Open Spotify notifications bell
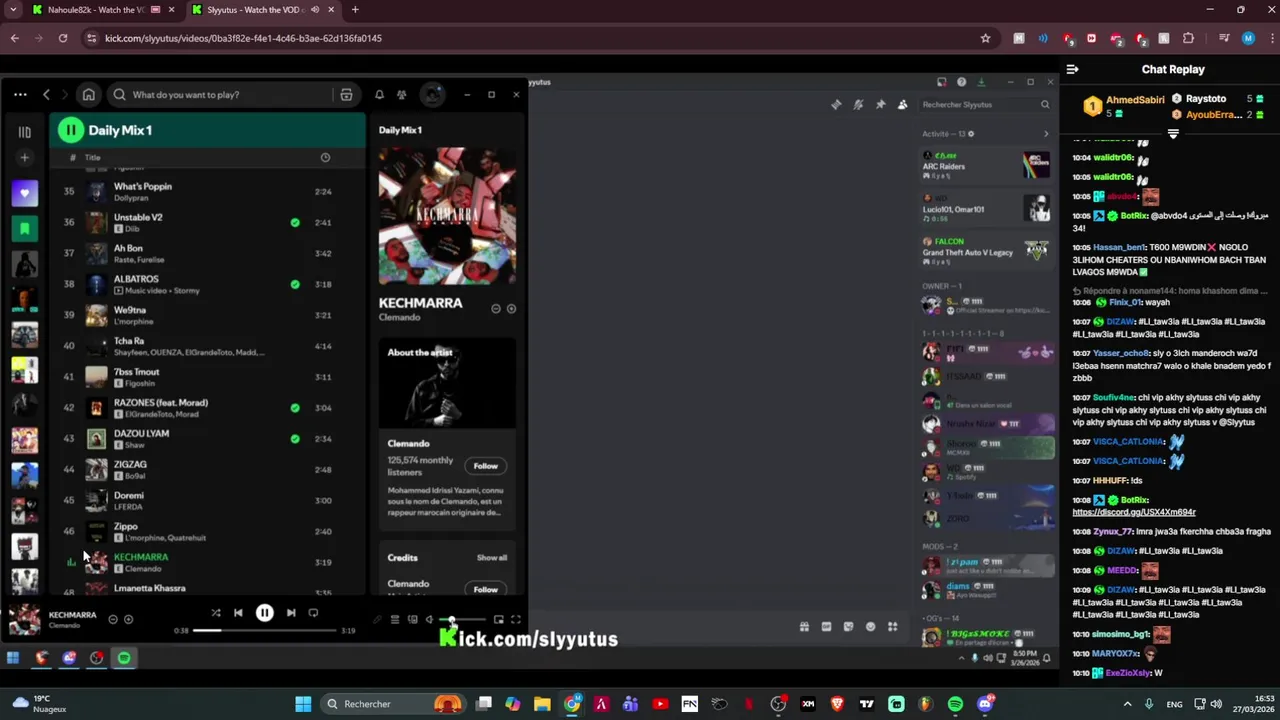The image size is (1280, 720). (379, 95)
